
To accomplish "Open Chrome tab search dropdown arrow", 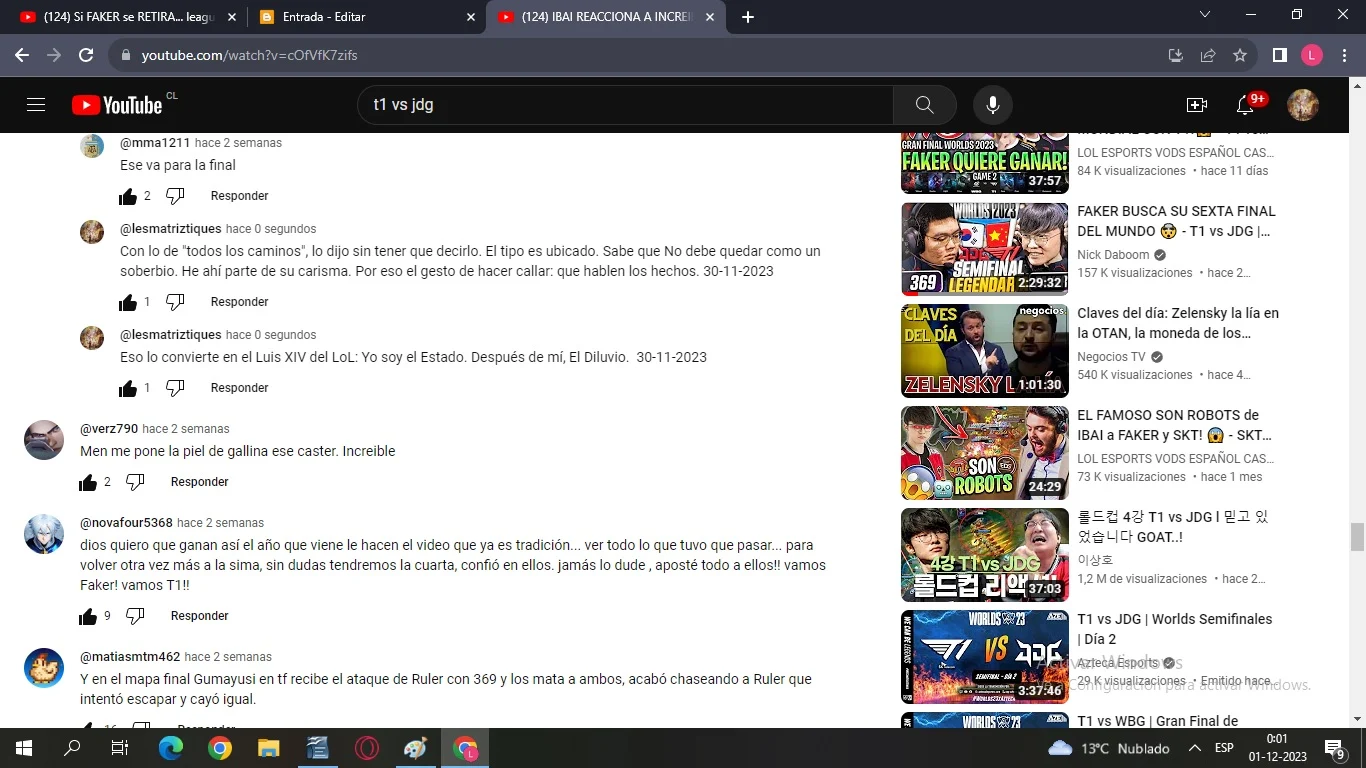I will coord(1205,15).
